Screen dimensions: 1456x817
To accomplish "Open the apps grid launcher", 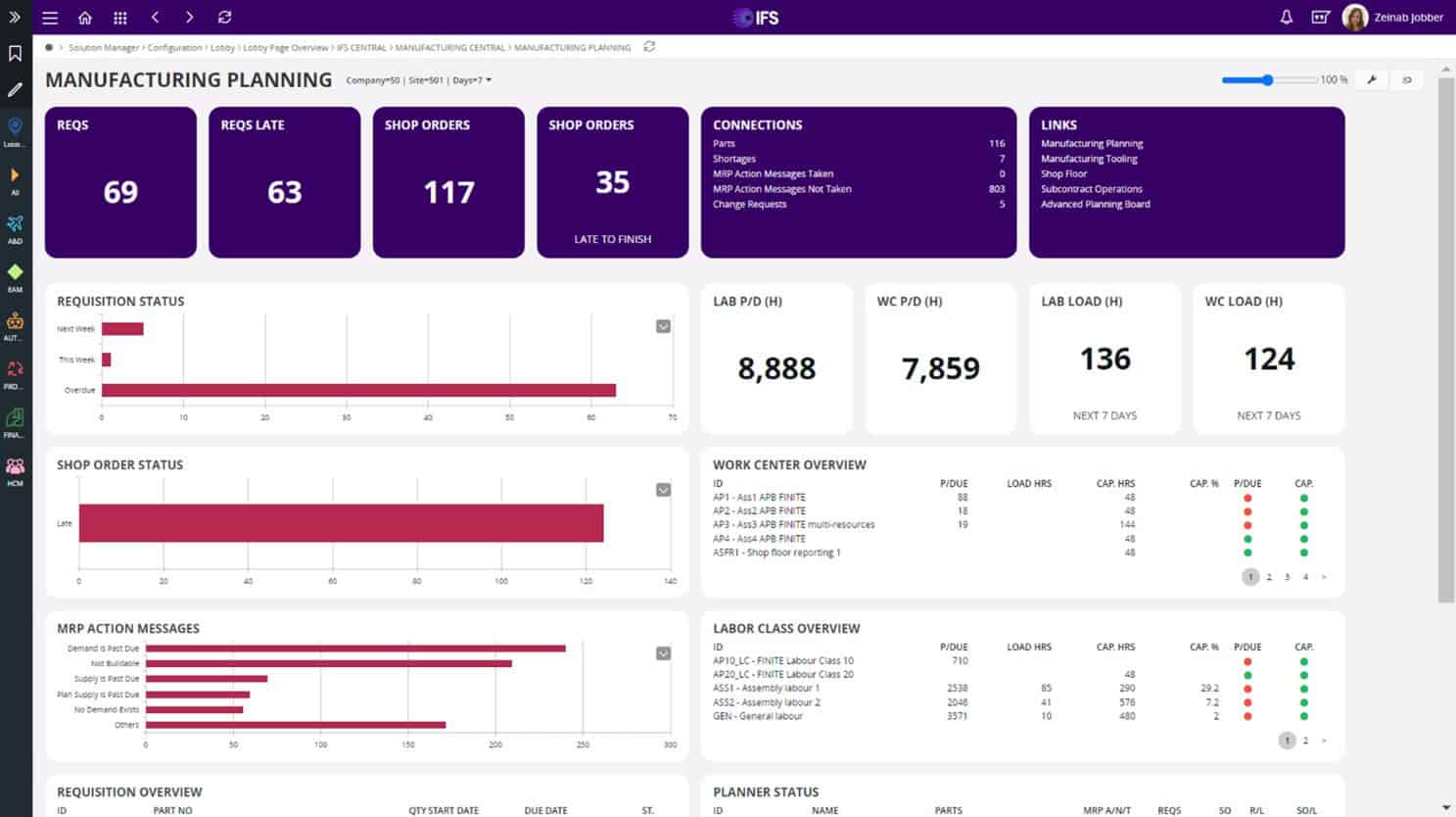I will click(120, 18).
